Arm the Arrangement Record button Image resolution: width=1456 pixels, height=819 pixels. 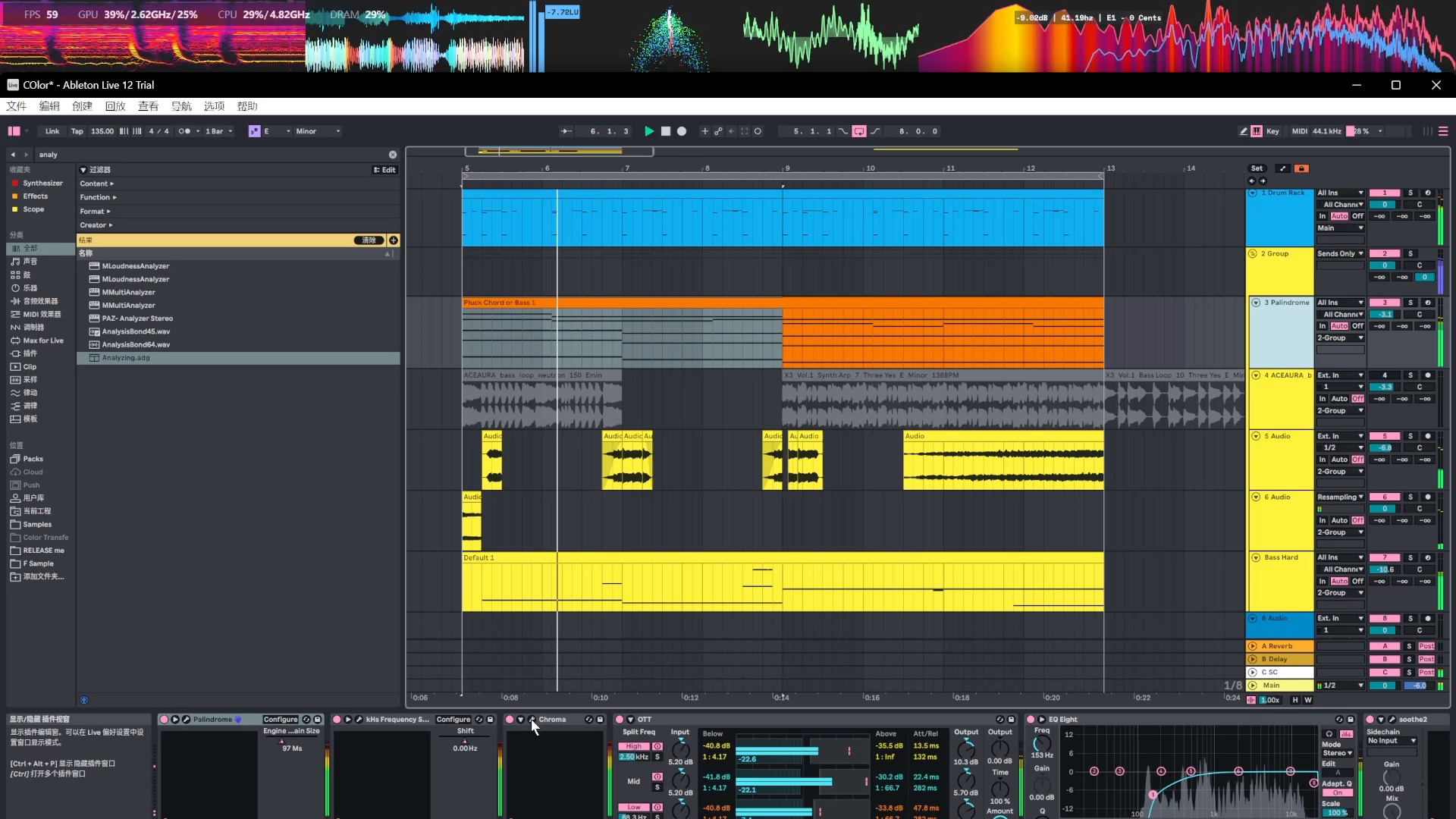pos(682,131)
